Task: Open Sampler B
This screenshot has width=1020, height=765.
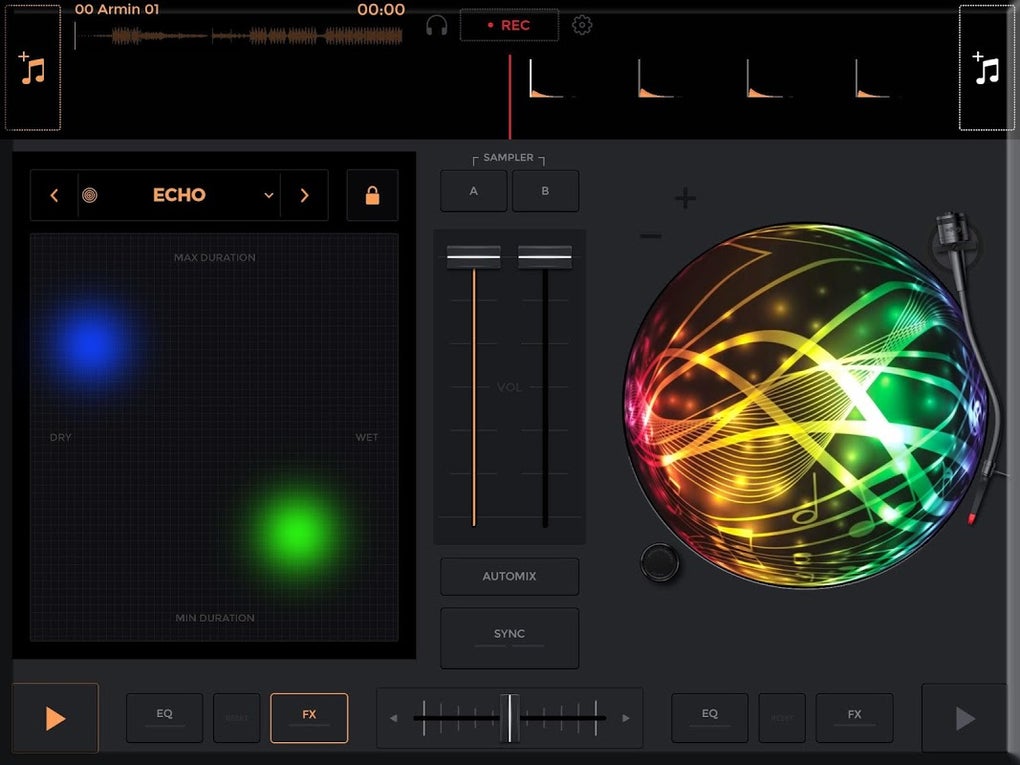Action: 545,191
